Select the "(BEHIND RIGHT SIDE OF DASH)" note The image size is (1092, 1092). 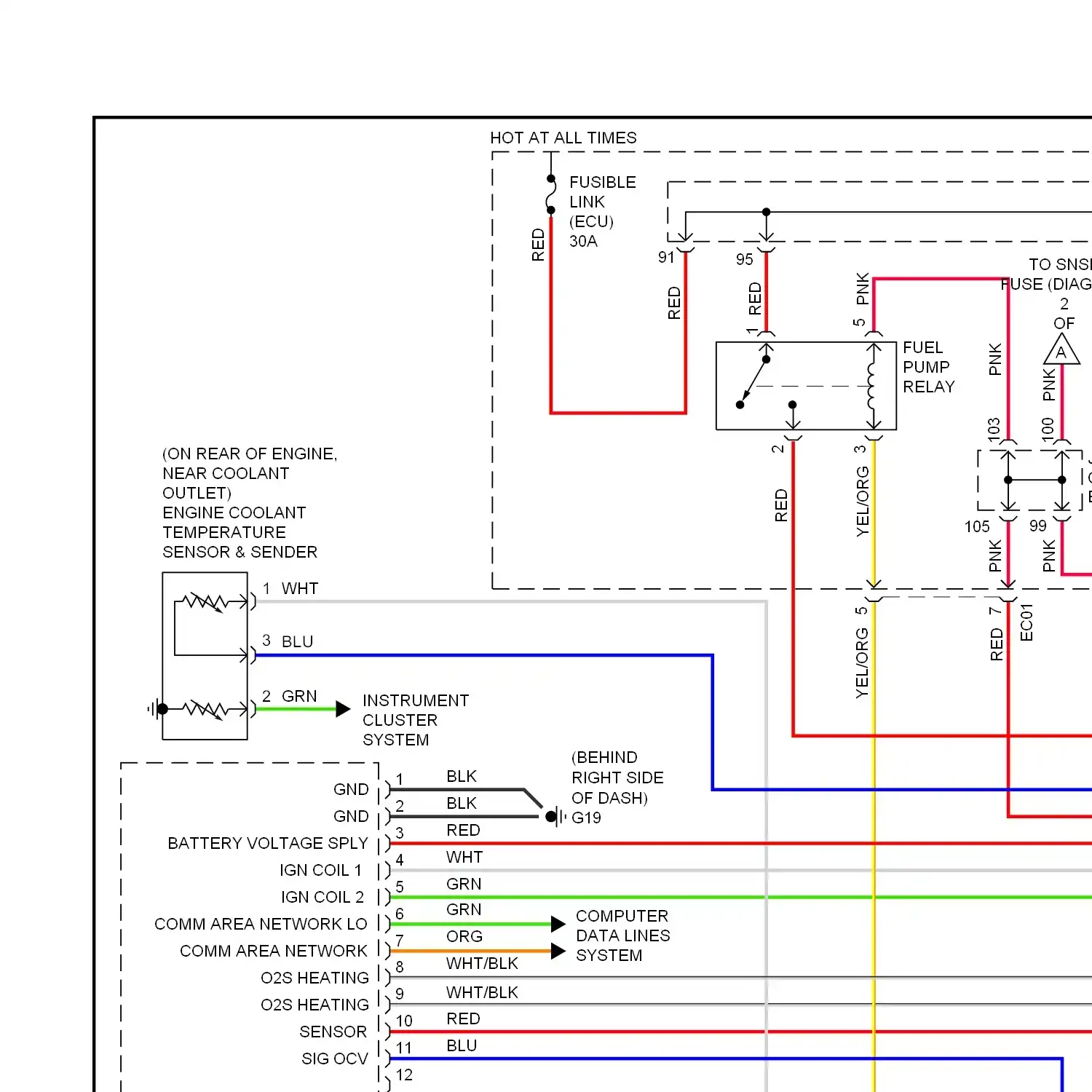click(617, 778)
